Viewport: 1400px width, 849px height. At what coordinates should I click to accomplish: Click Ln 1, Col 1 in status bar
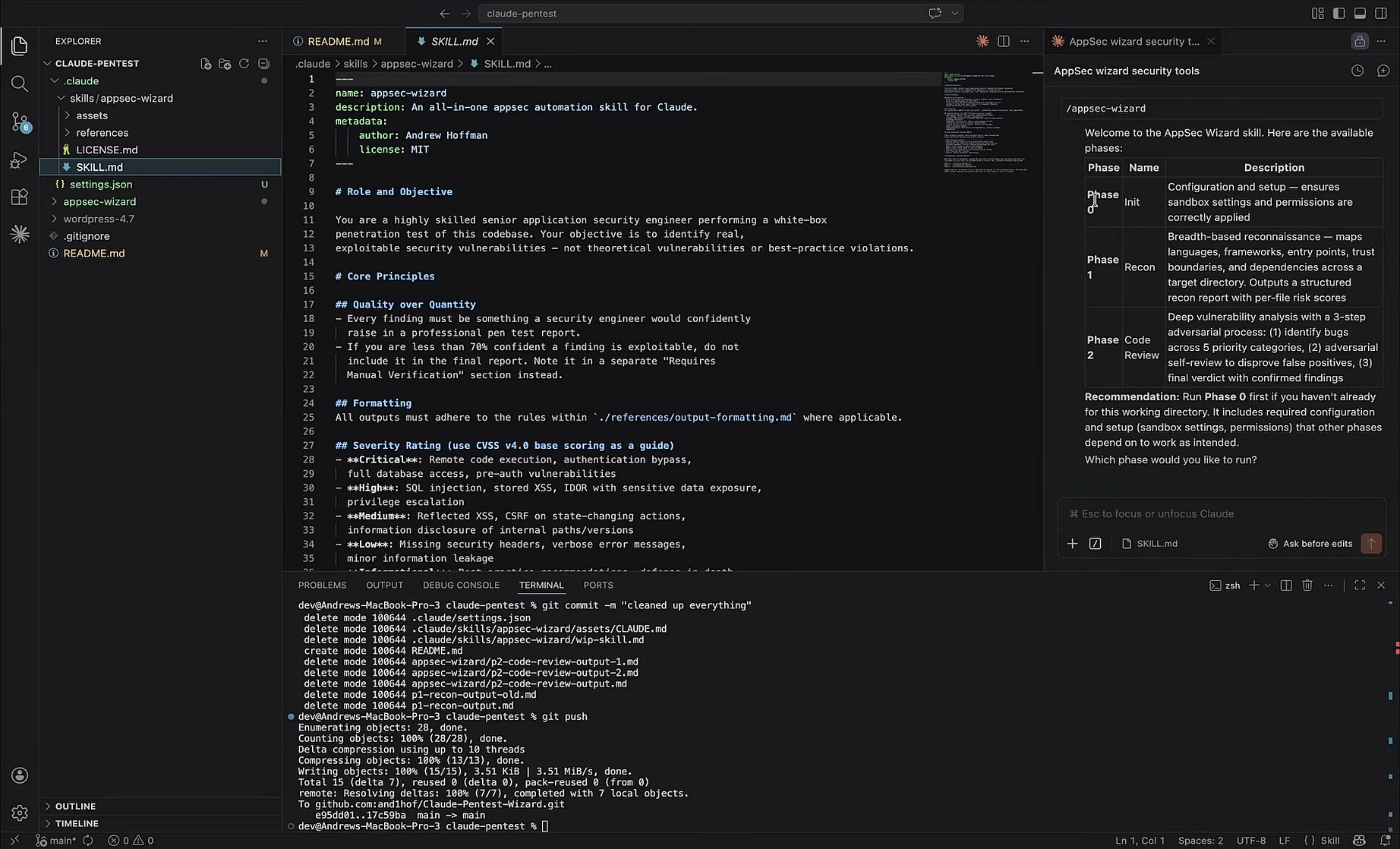click(x=1140, y=841)
